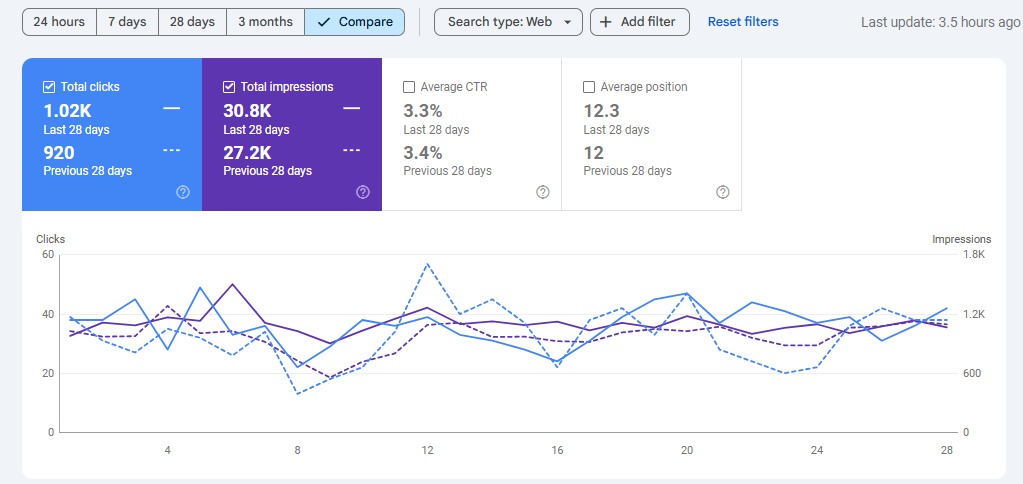
Task: Open the Compare date range option
Action: [355, 22]
